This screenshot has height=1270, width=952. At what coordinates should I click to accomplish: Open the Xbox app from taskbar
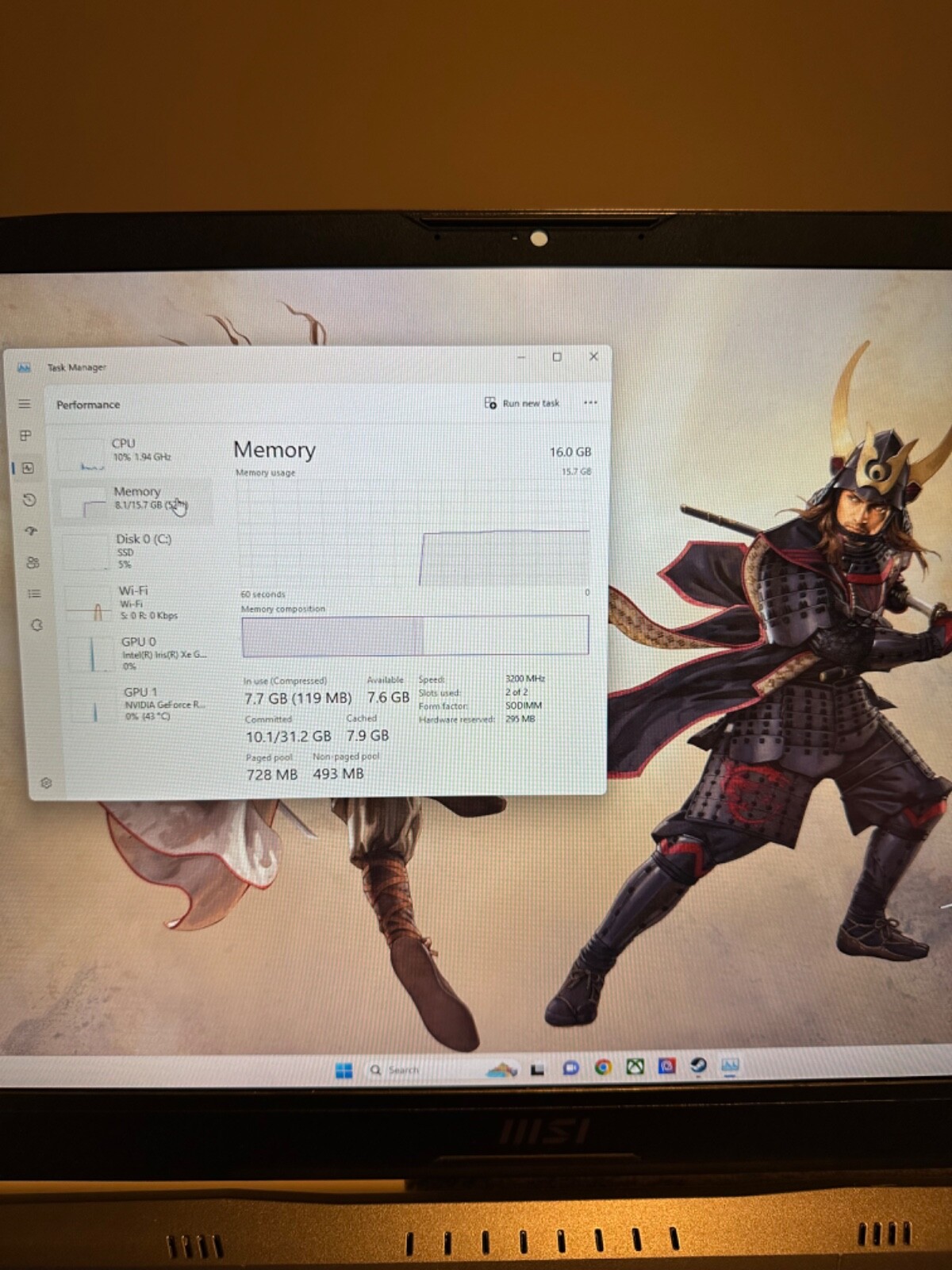[x=635, y=1067]
